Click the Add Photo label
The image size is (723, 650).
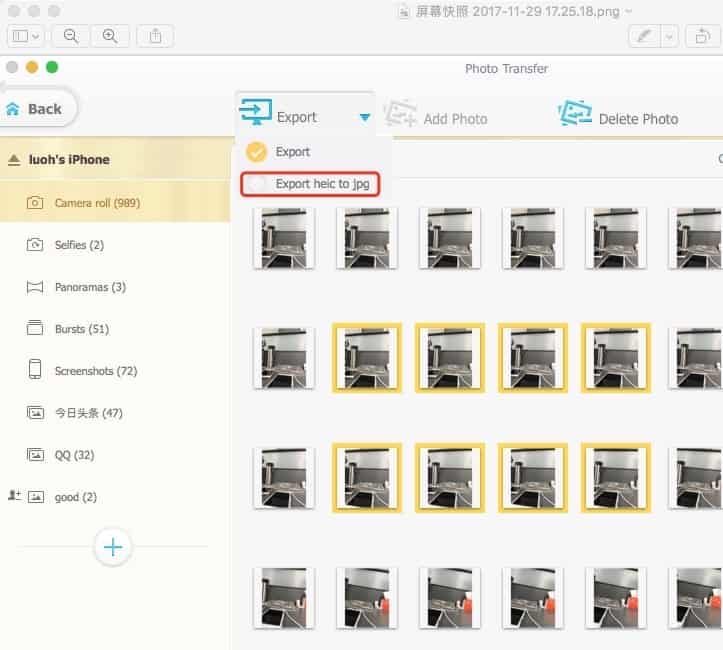pos(455,119)
